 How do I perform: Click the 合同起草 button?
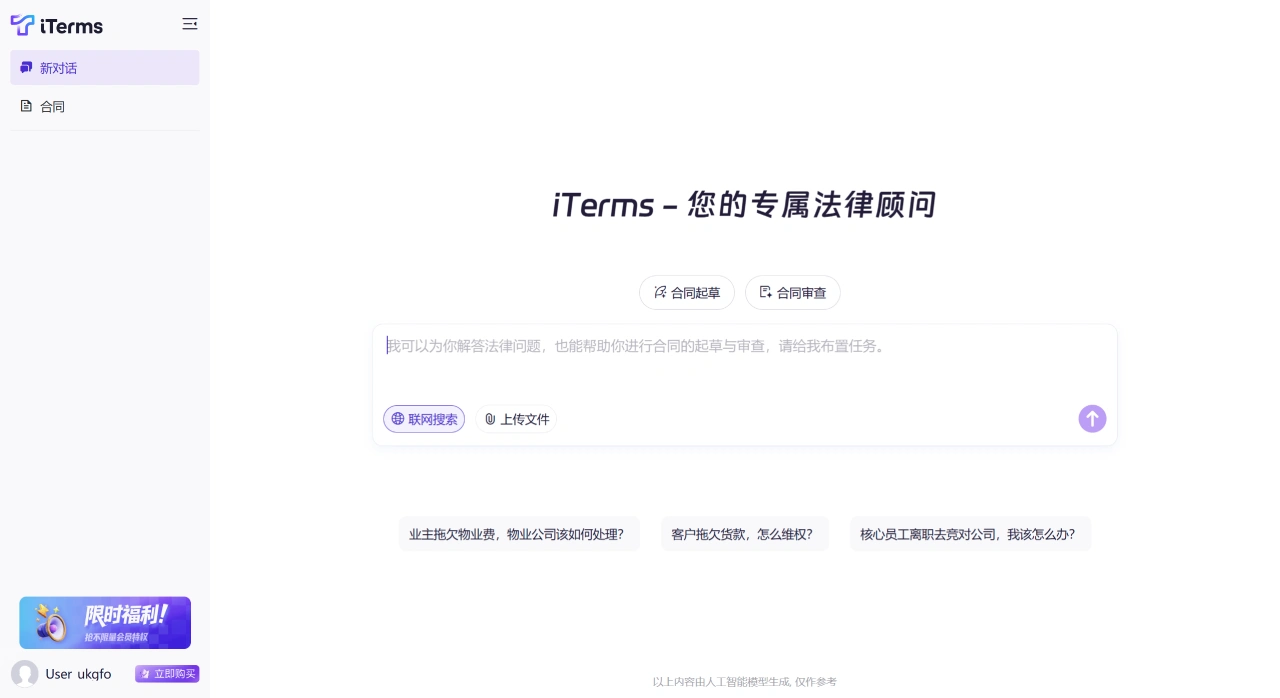(687, 292)
